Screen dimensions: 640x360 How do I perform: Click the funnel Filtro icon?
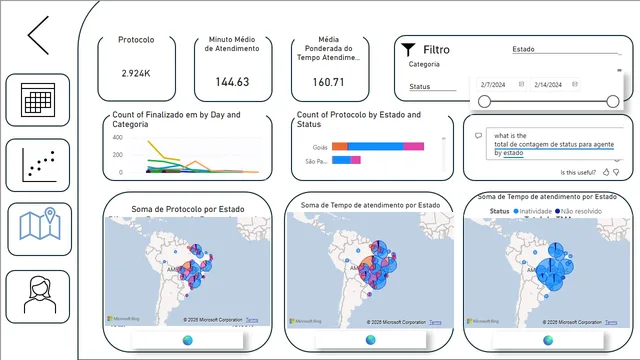click(x=408, y=50)
